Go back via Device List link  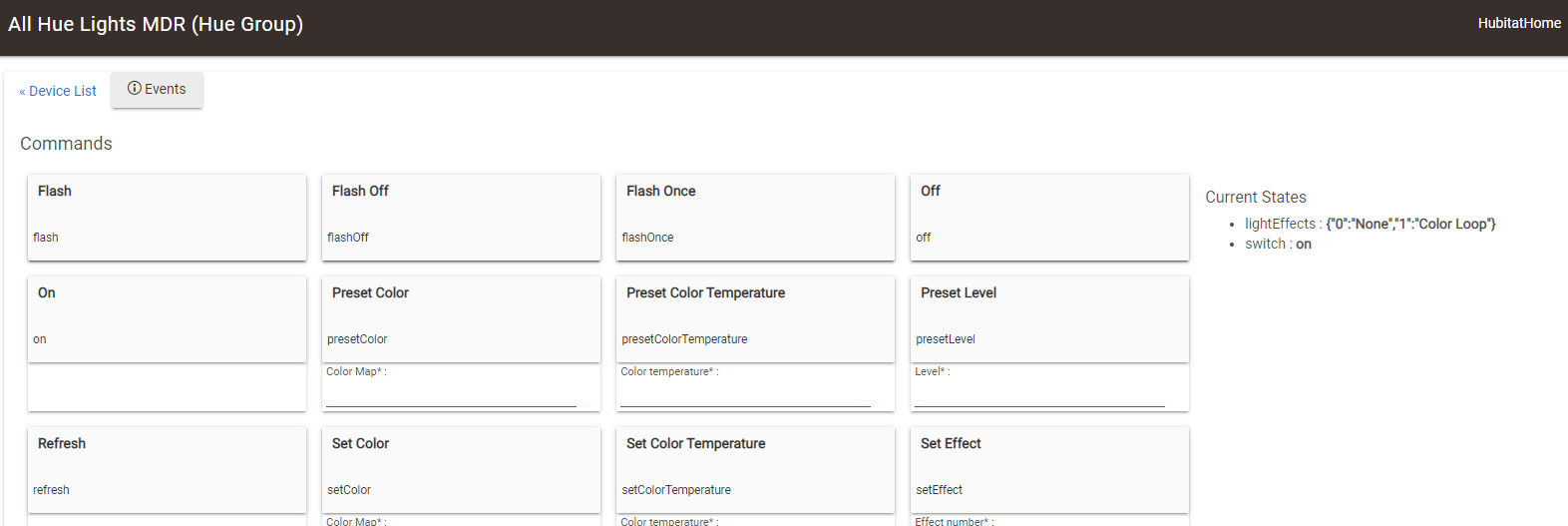(x=58, y=91)
